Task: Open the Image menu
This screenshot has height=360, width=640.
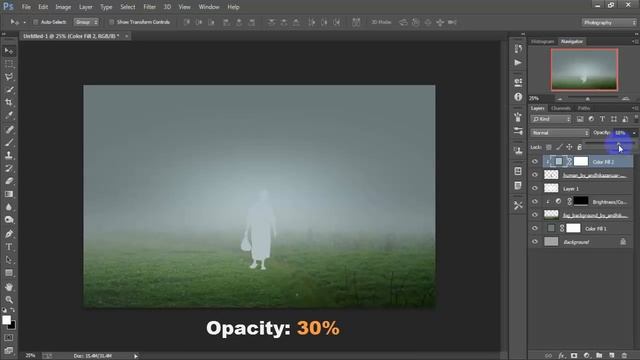Action: (63, 7)
